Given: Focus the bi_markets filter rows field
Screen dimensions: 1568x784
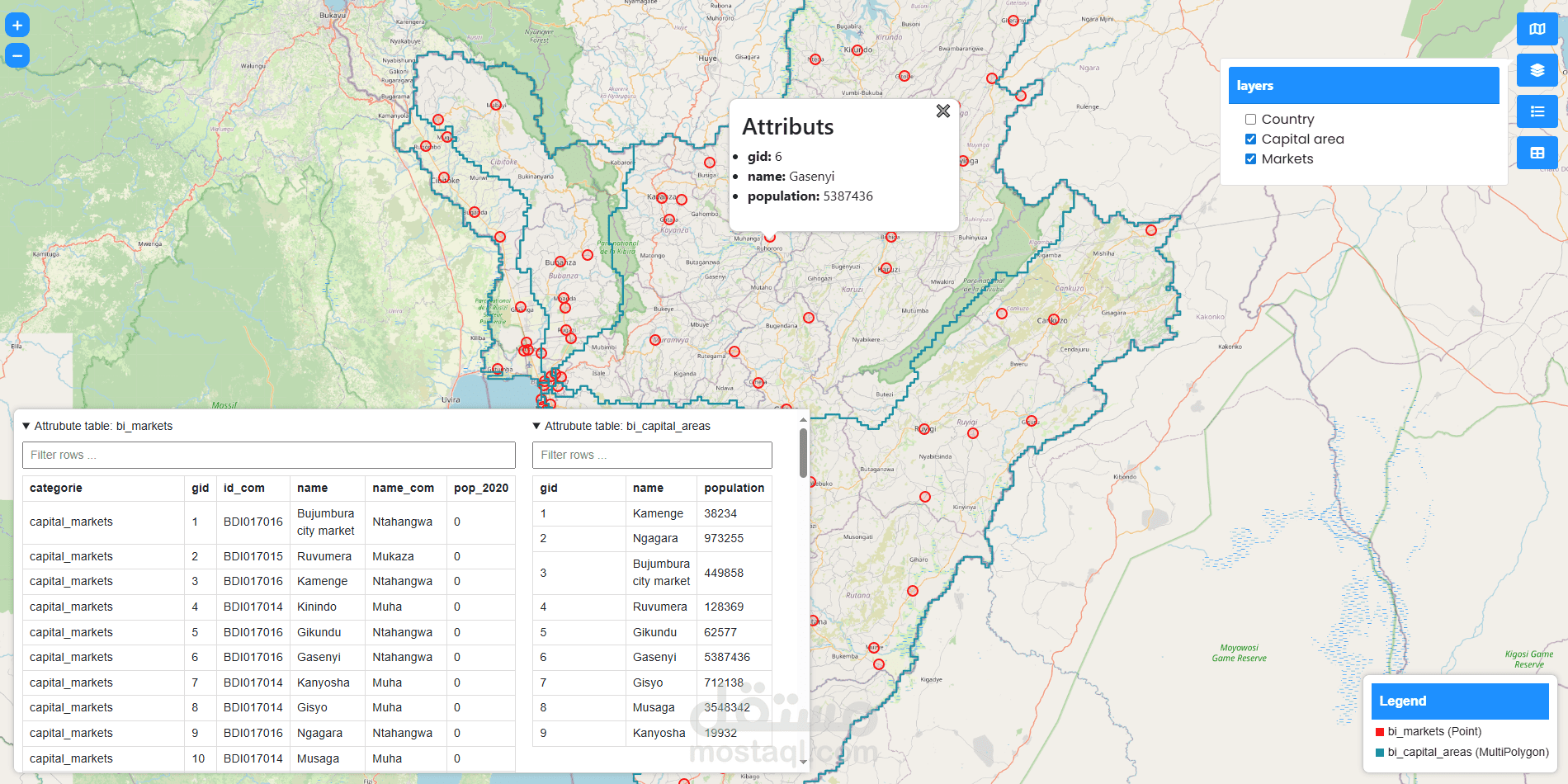Looking at the screenshot, I should point(269,455).
